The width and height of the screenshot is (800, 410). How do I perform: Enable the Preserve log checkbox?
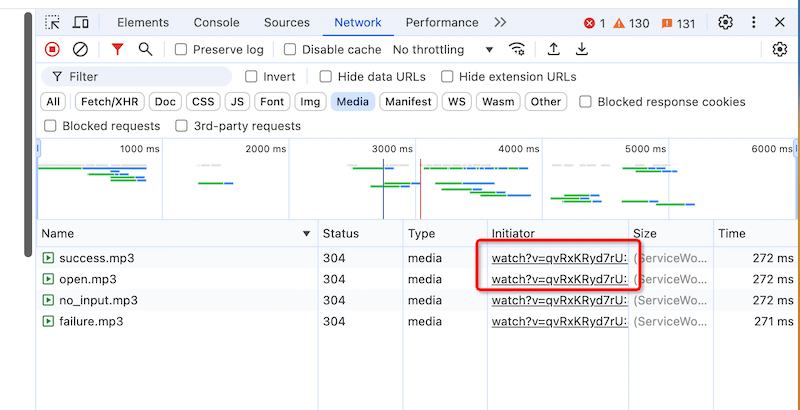pos(181,49)
